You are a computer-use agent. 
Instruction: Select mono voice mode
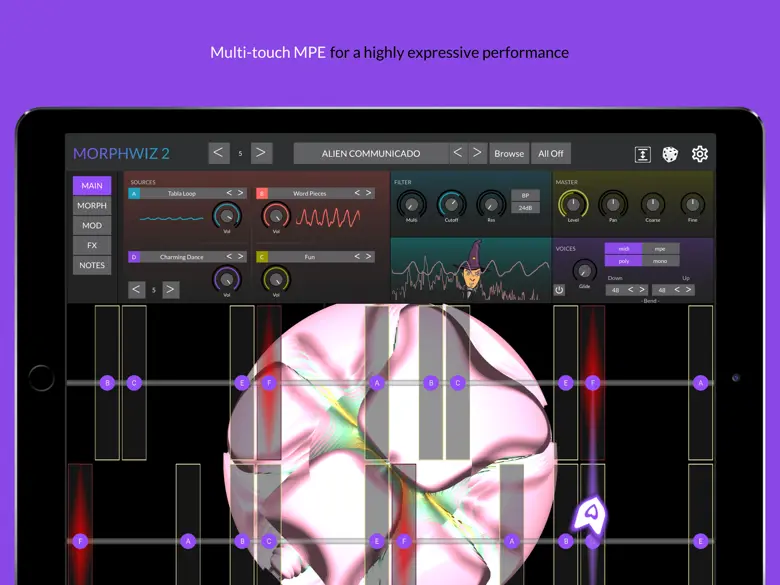coord(660,261)
